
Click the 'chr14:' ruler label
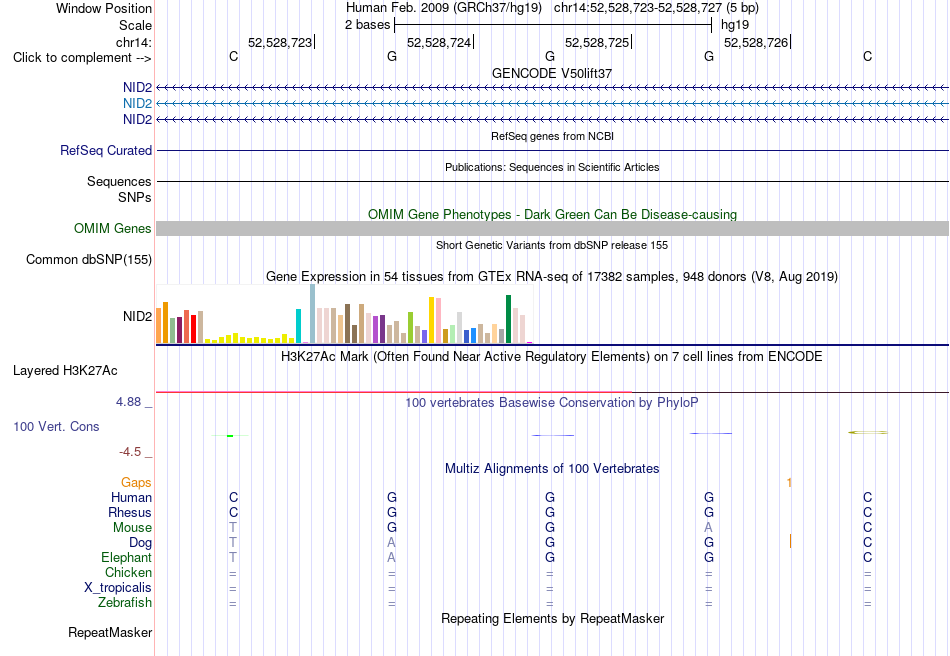[134, 42]
